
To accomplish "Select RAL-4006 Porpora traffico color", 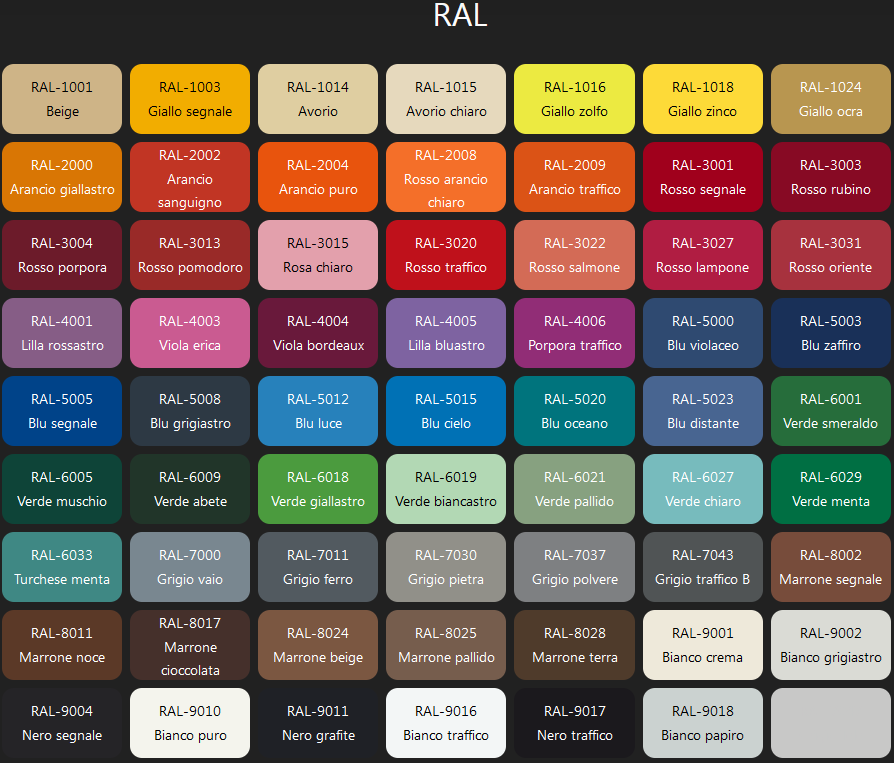I will [x=574, y=333].
